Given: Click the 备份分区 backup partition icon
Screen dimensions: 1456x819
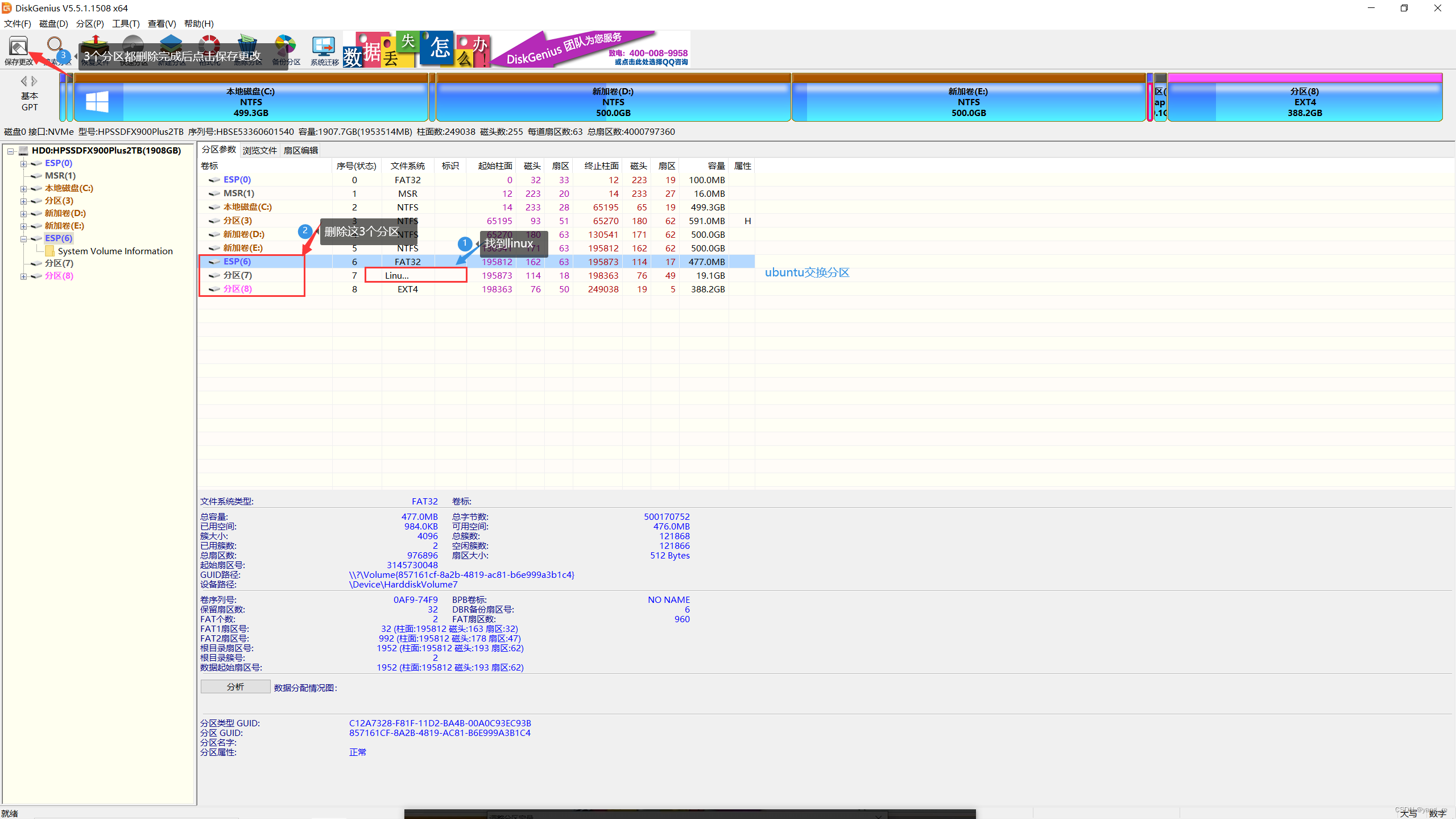Looking at the screenshot, I should click(286, 45).
